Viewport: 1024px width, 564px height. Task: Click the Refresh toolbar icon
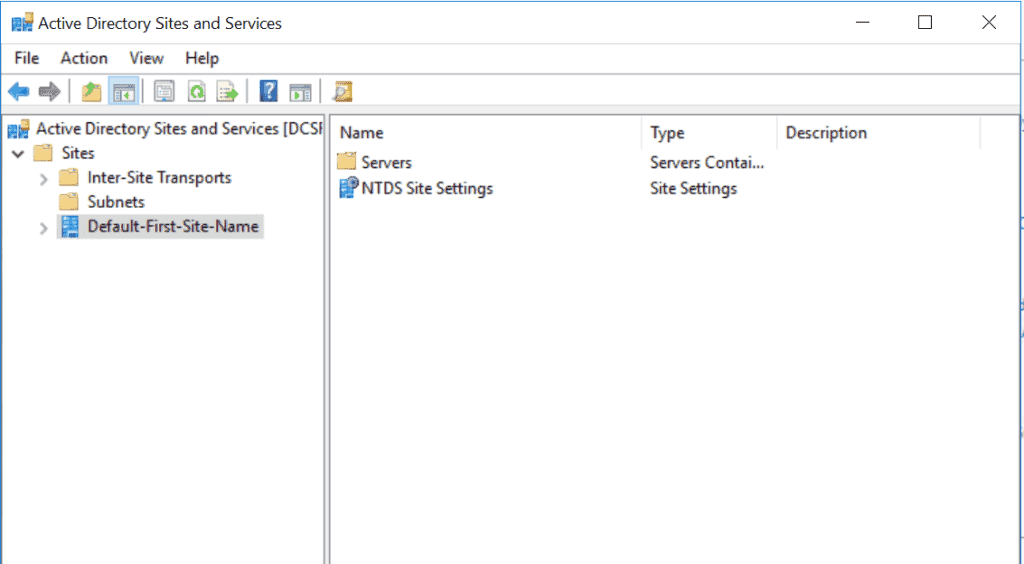(197, 91)
